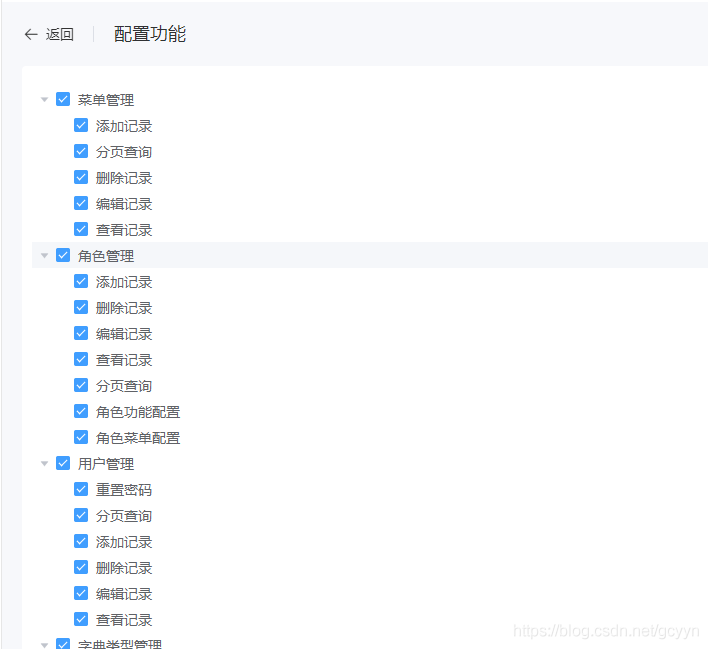Uncheck 分页查询 under 用户管理
Viewport: 708px width, 649px height.
[81, 515]
